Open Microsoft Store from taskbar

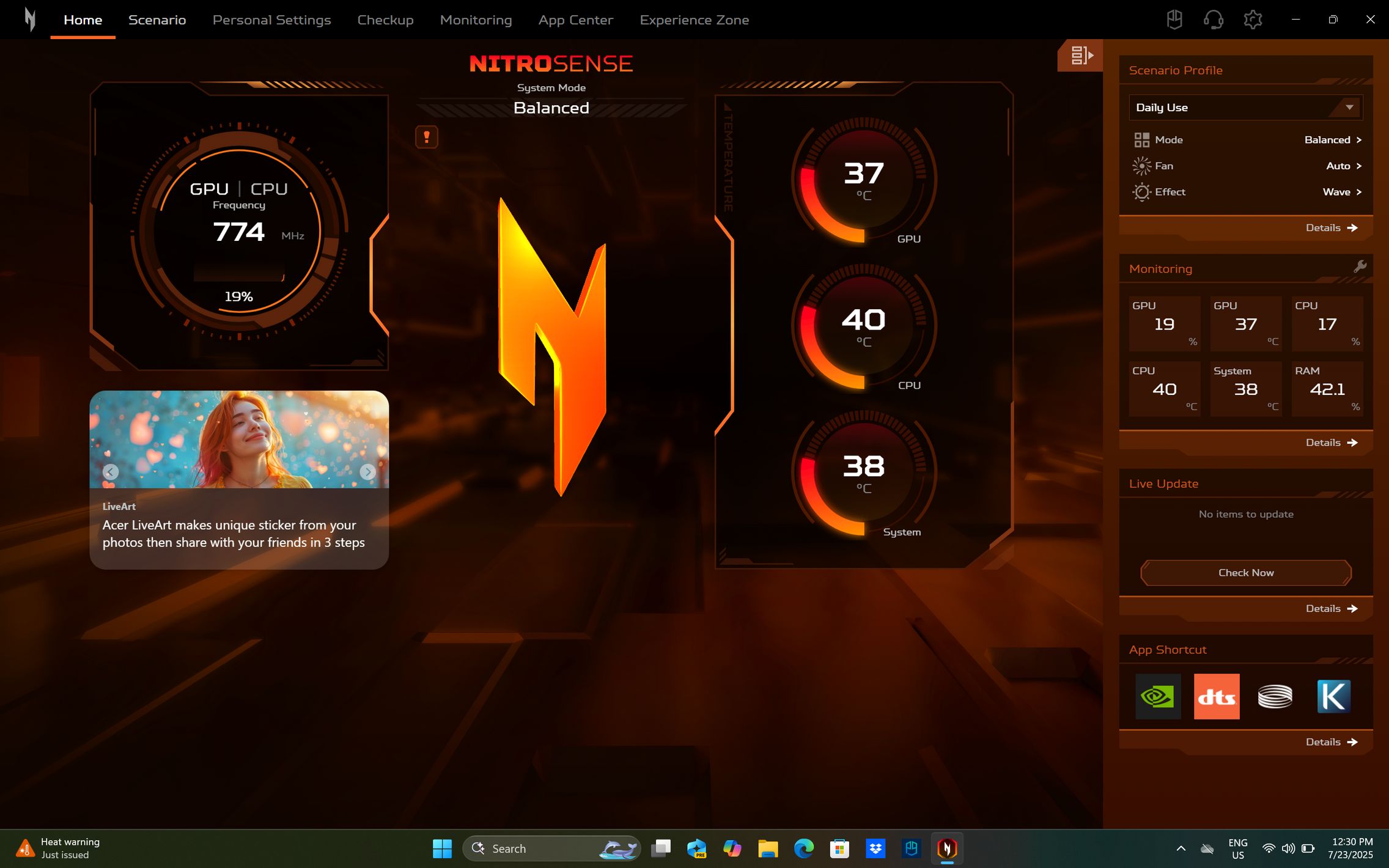[x=839, y=848]
